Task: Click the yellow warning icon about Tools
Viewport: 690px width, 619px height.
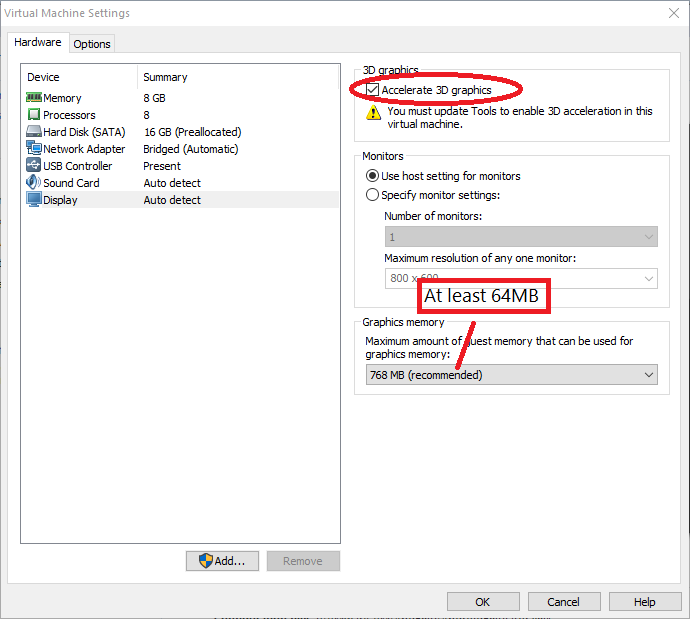Action: tap(373, 112)
